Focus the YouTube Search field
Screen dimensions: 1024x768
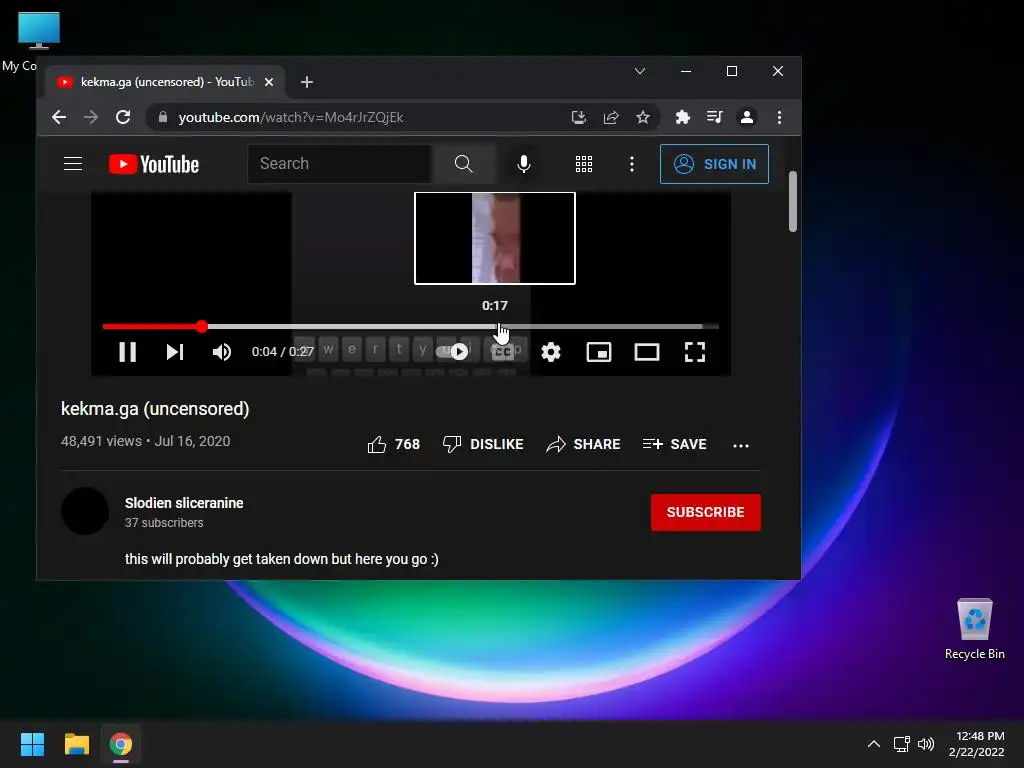click(340, 164)
